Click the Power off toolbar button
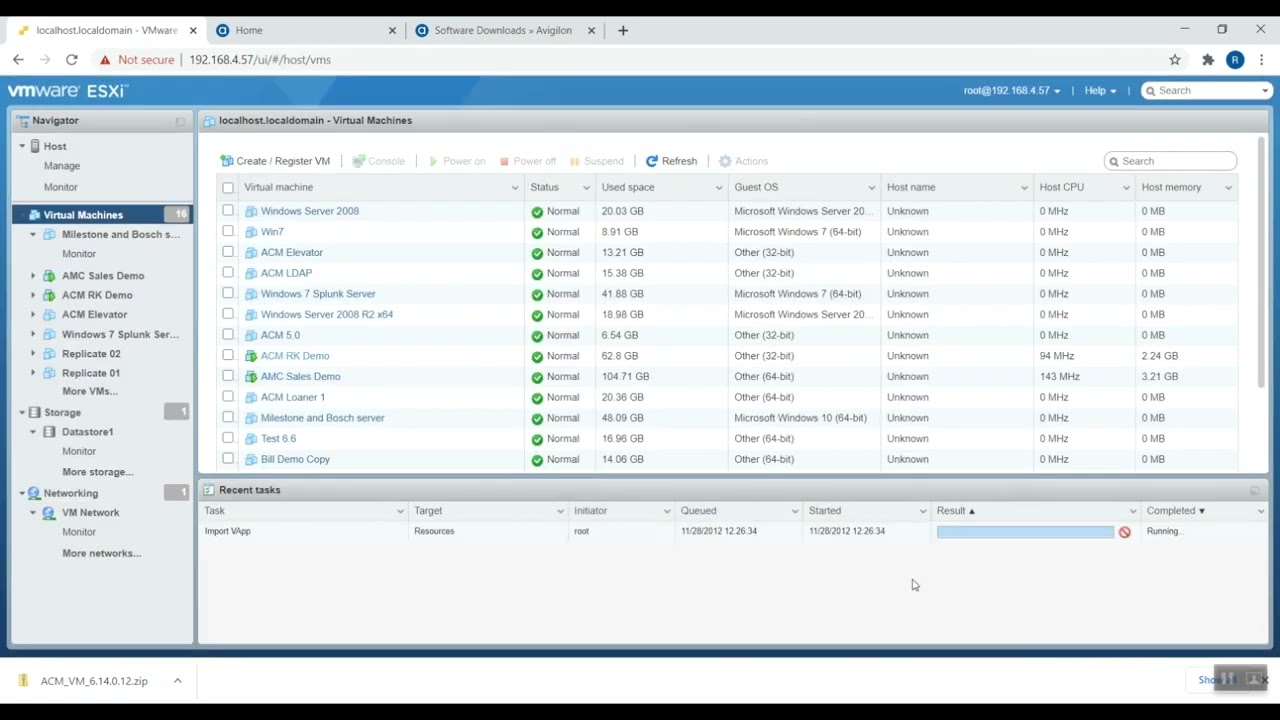Screen dimensions: 1280x720 [527, 161]
